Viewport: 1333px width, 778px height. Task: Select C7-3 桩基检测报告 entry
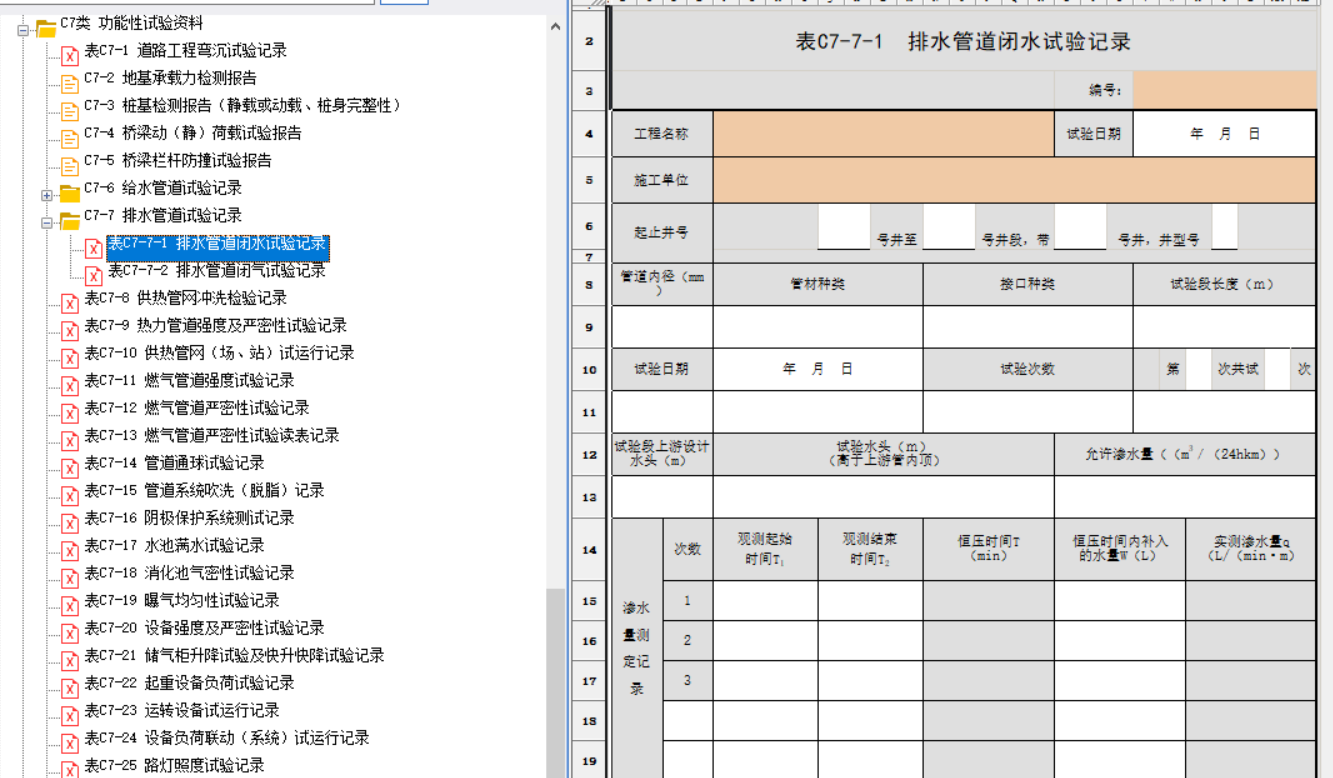point(243,105)
